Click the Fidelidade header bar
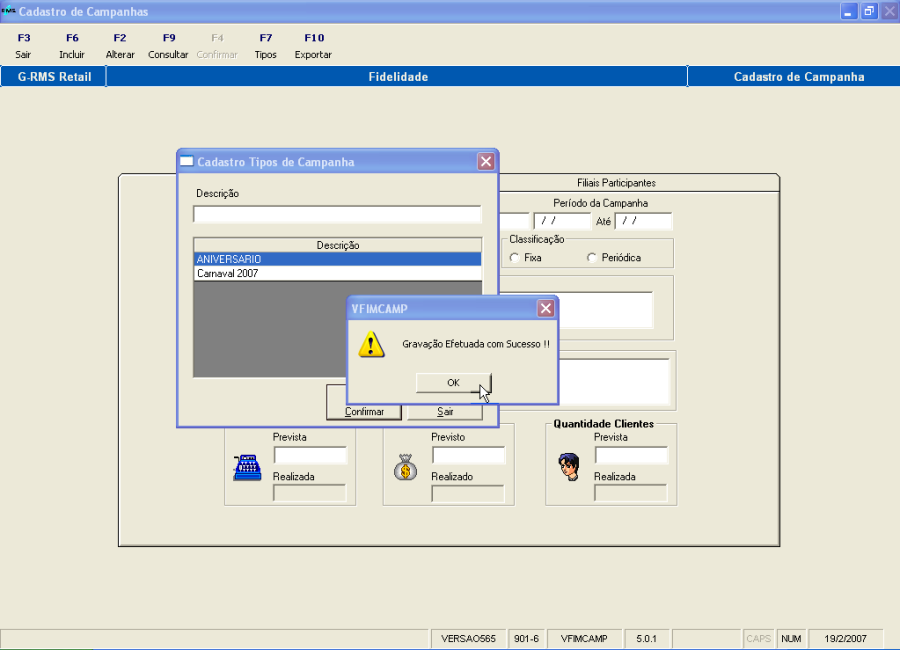Viewport: 900px width, 650px height. (397, 76)
